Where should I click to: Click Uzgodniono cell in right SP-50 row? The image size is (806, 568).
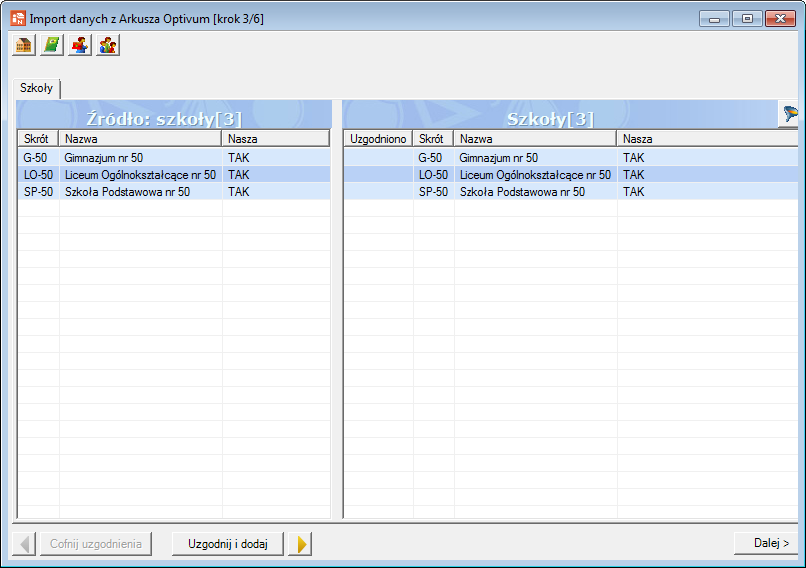point(378,192)
